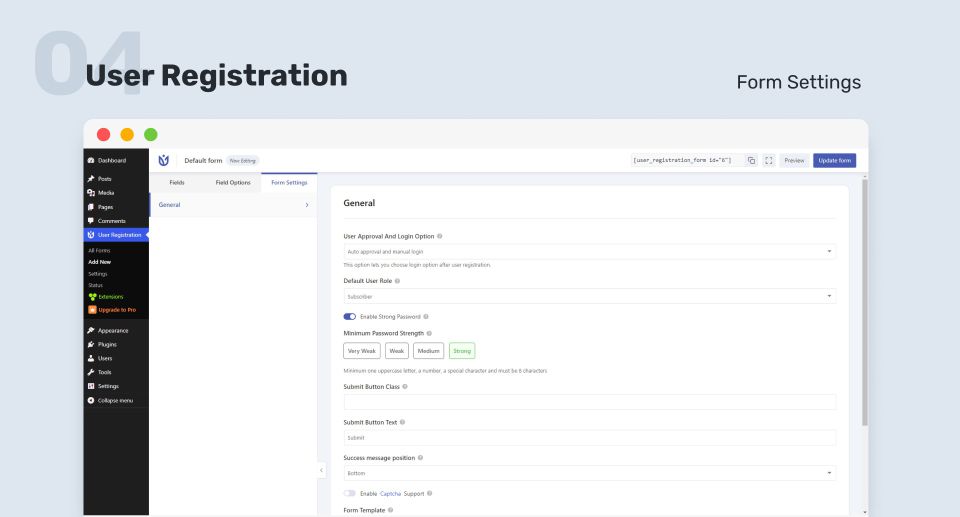Click the Collapse menu icon
Viewport: 960px width, 517px height.
click(91, 400)
